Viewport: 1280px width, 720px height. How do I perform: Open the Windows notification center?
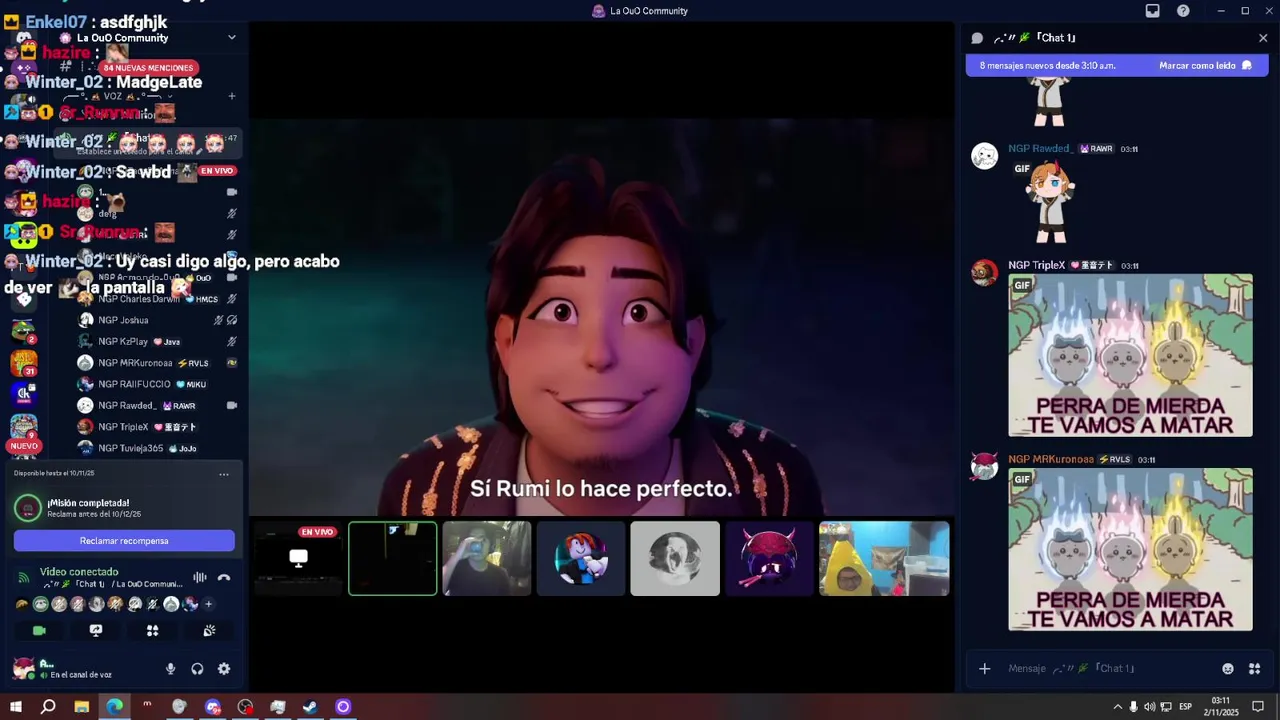pos(1258,707)
